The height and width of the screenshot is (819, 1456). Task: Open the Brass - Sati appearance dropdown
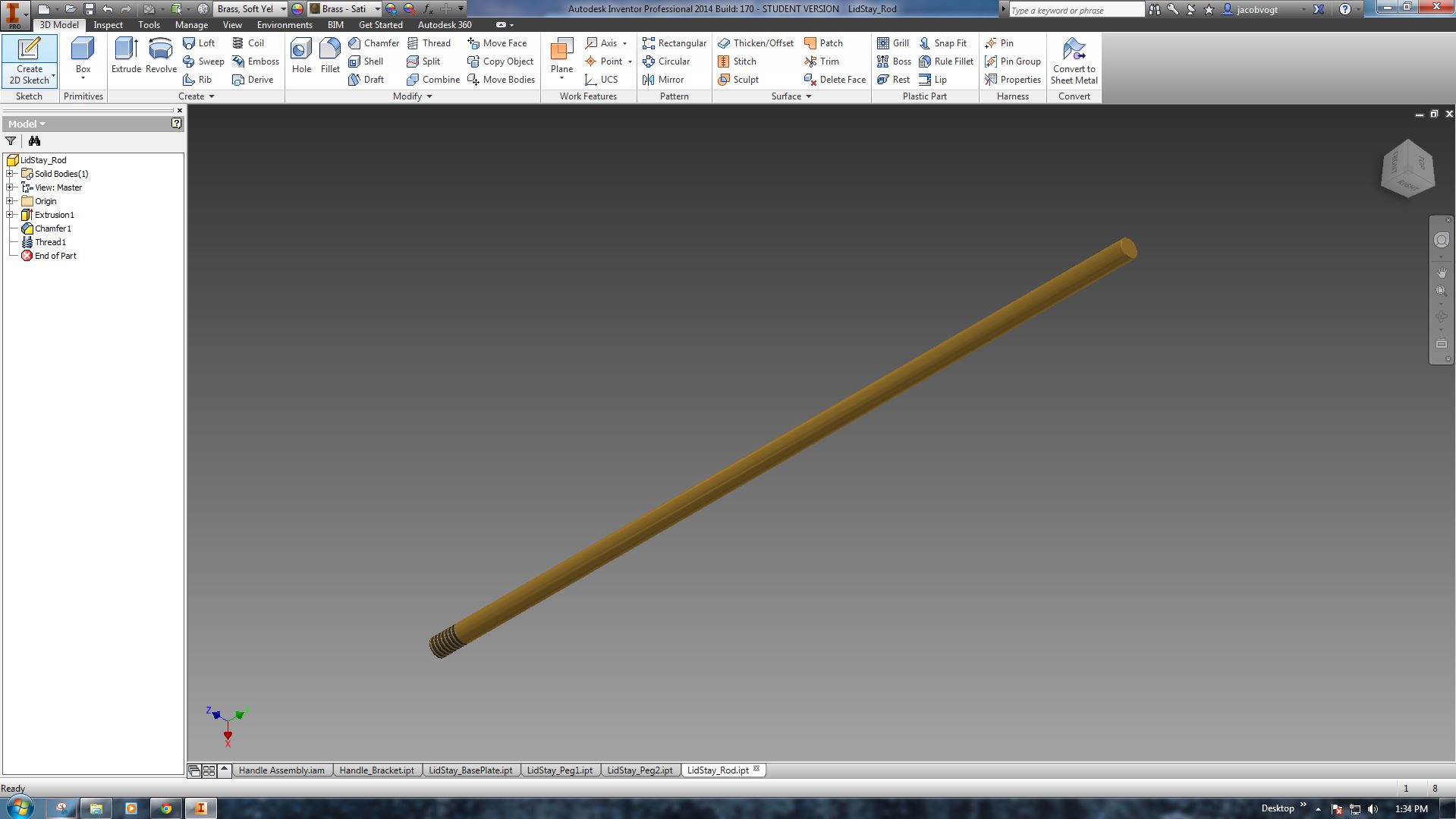[x=377, y=9]
